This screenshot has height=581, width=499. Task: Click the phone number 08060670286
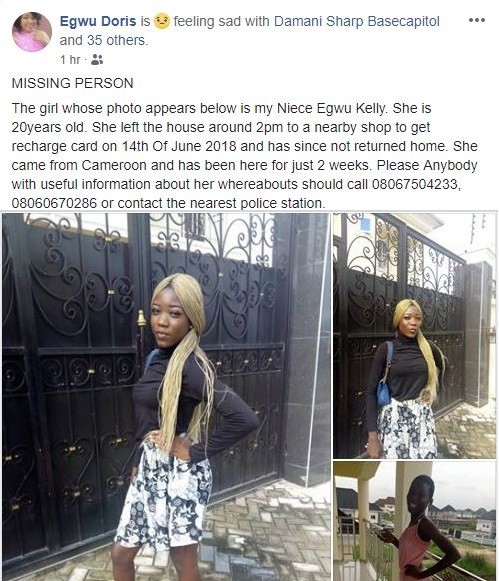54,203
